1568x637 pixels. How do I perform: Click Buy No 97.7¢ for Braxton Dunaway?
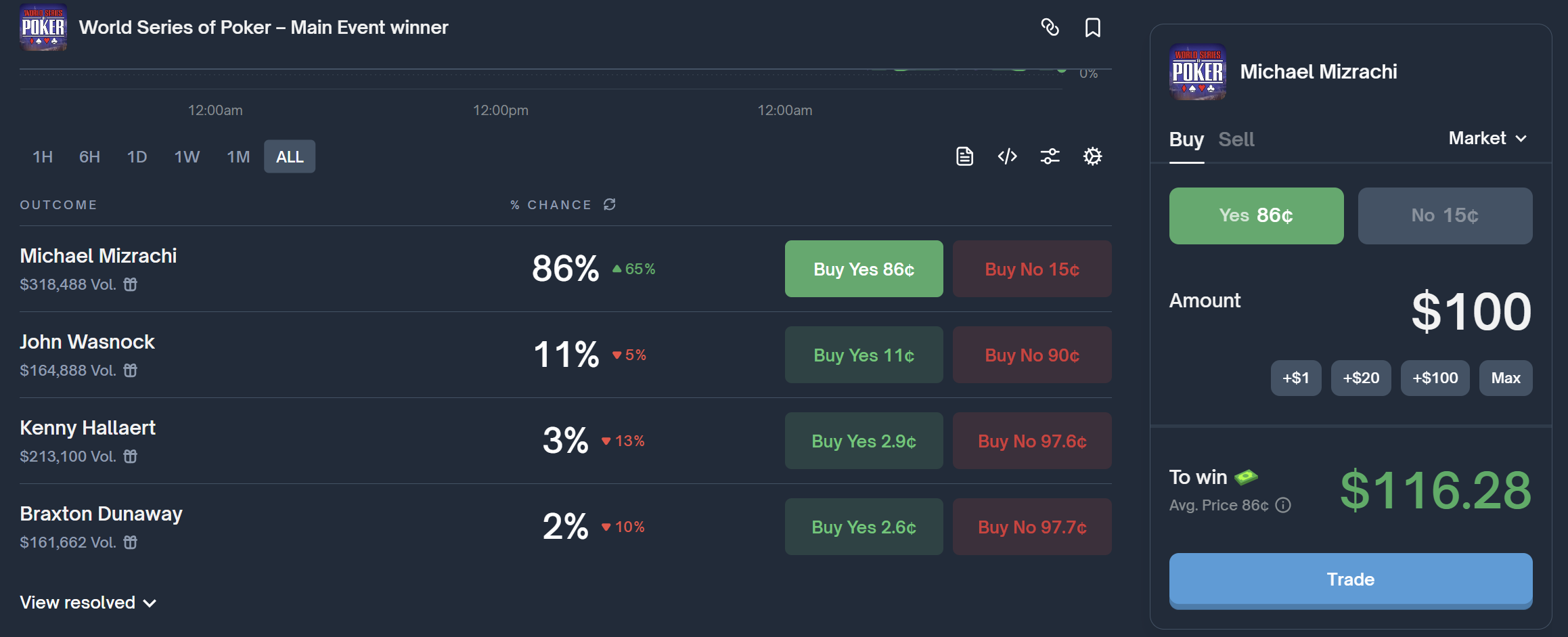tap(1032, 527)
